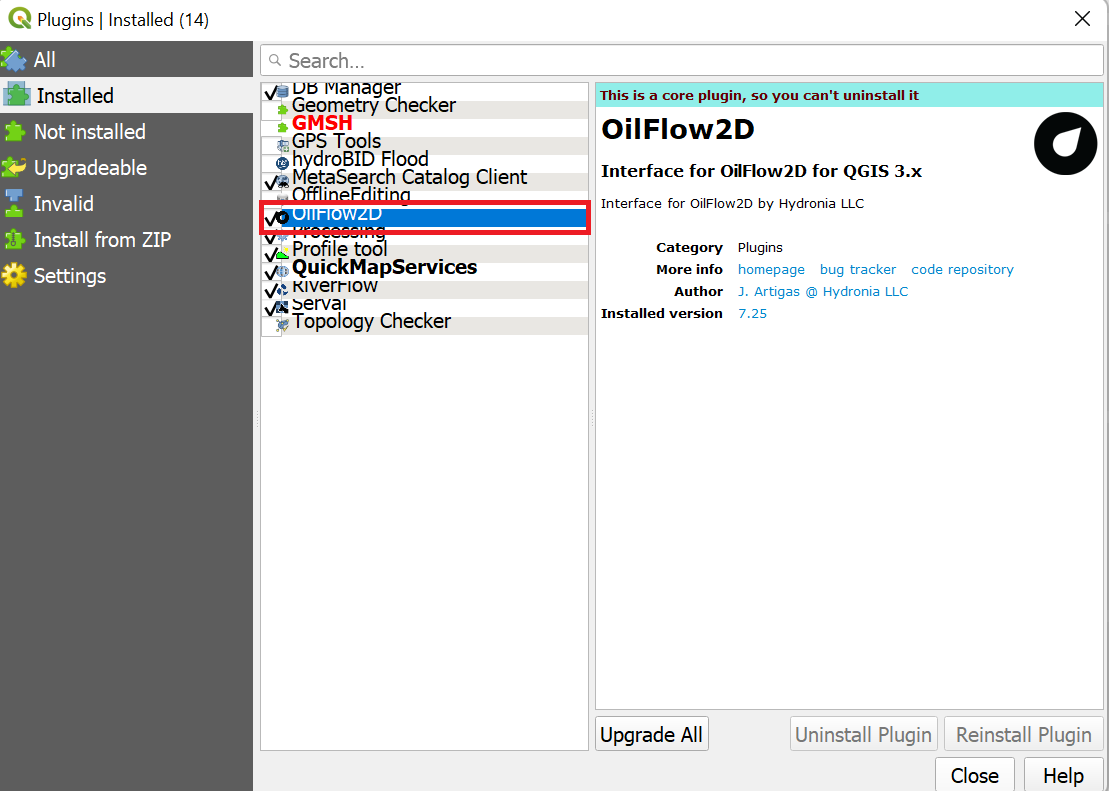Enable the Geometry Checker checkbox

click(x=269, y=110)
